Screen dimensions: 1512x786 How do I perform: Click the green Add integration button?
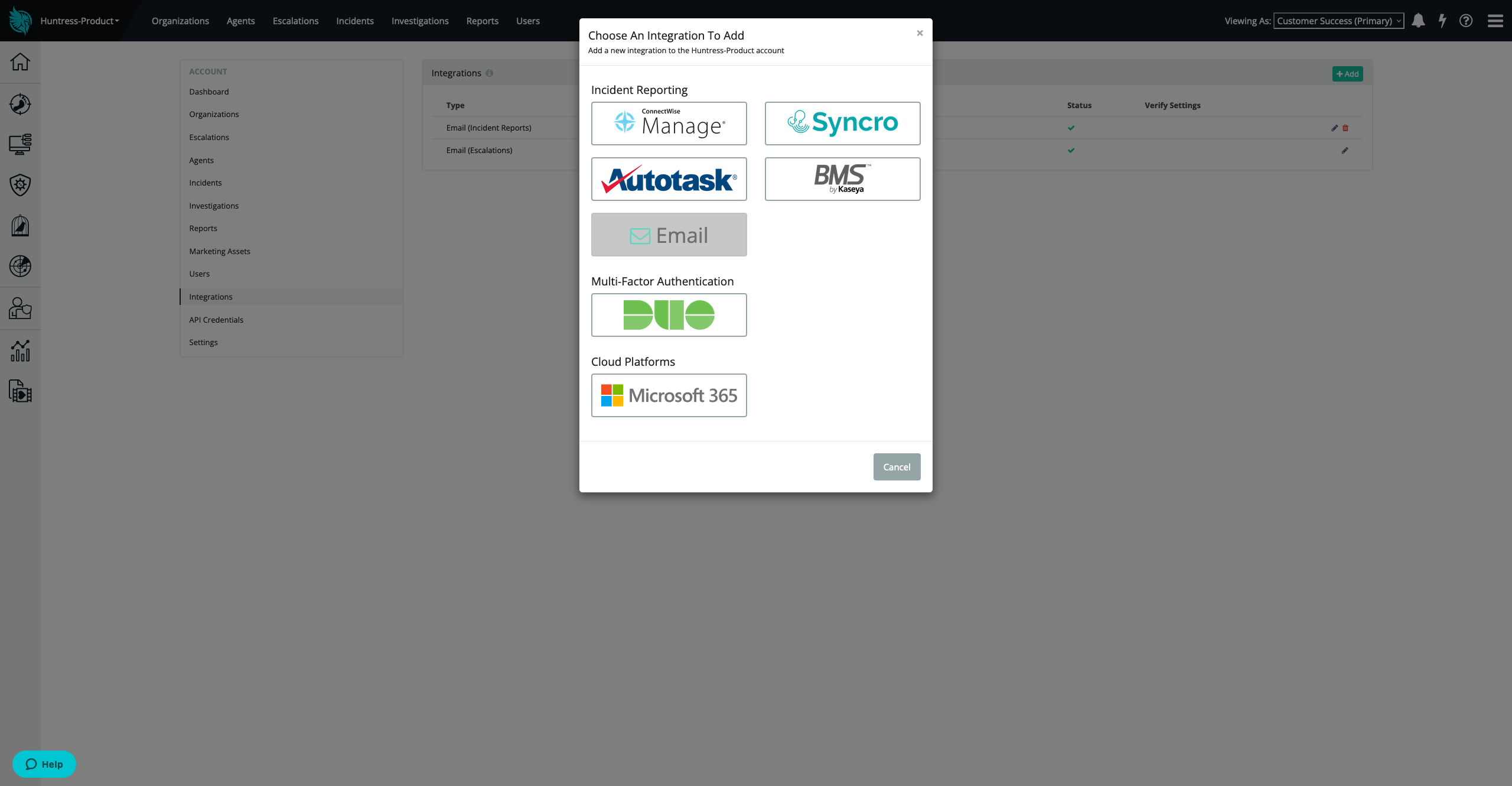pyautogui.click(x=1347, y=74)
